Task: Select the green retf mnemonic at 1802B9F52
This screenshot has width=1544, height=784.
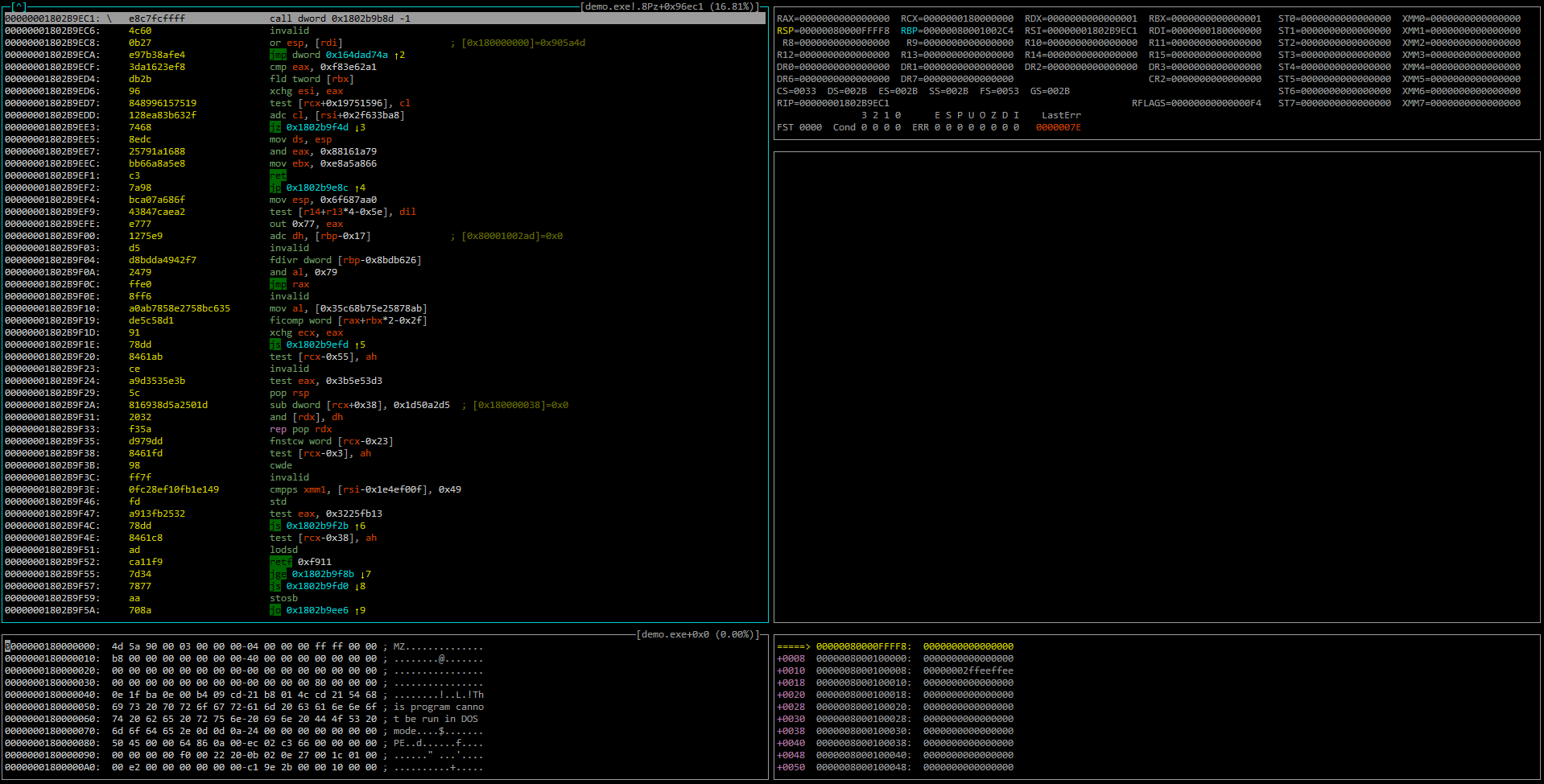Action: (281, 562)
